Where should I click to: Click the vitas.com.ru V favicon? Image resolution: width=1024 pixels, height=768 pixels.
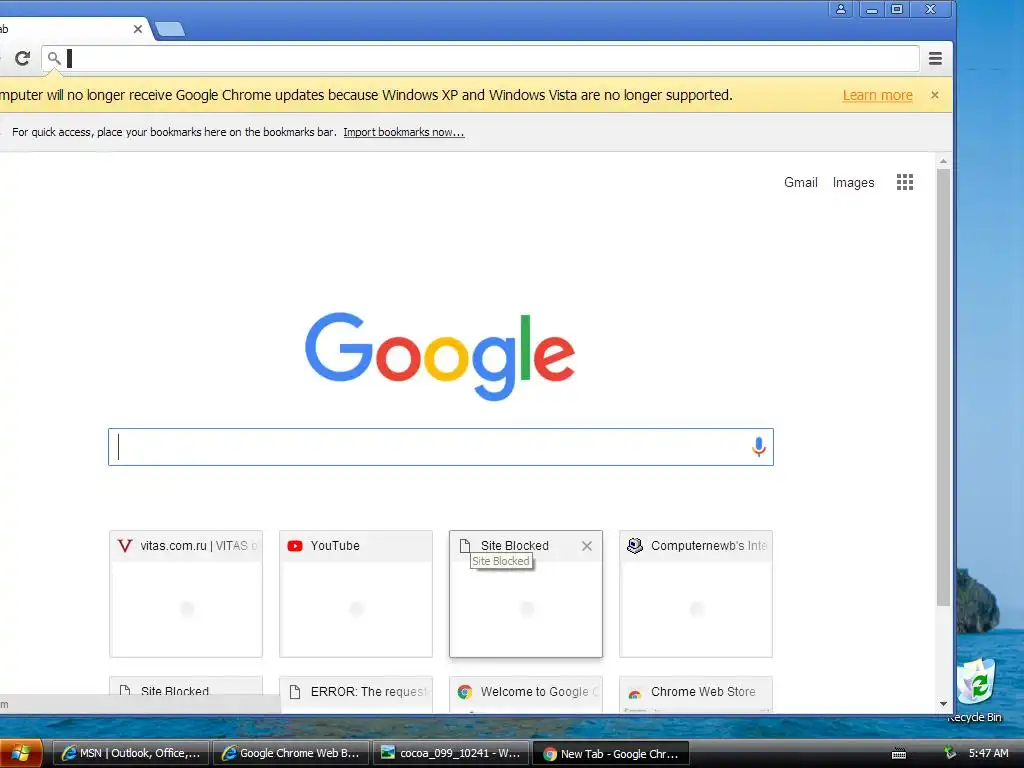tap(125, 546)
